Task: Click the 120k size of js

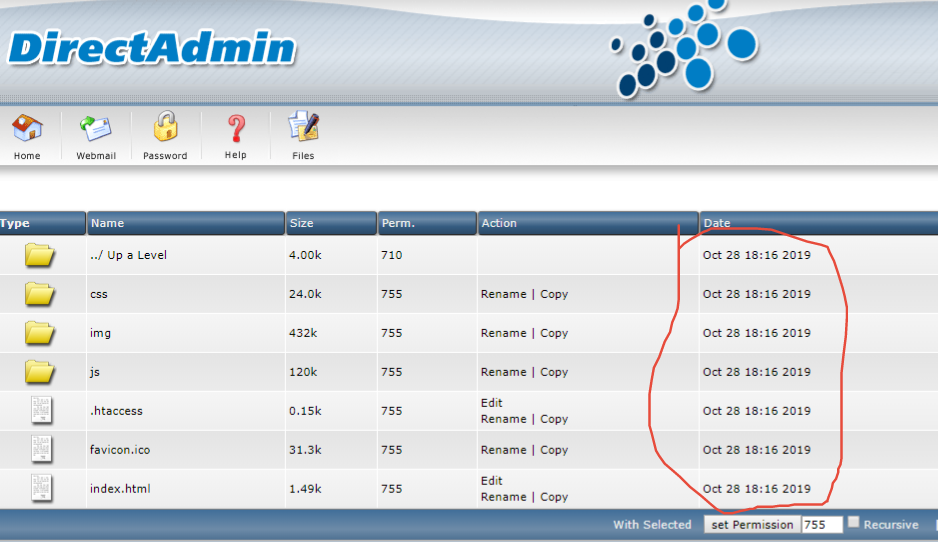Action: [303, 372]
